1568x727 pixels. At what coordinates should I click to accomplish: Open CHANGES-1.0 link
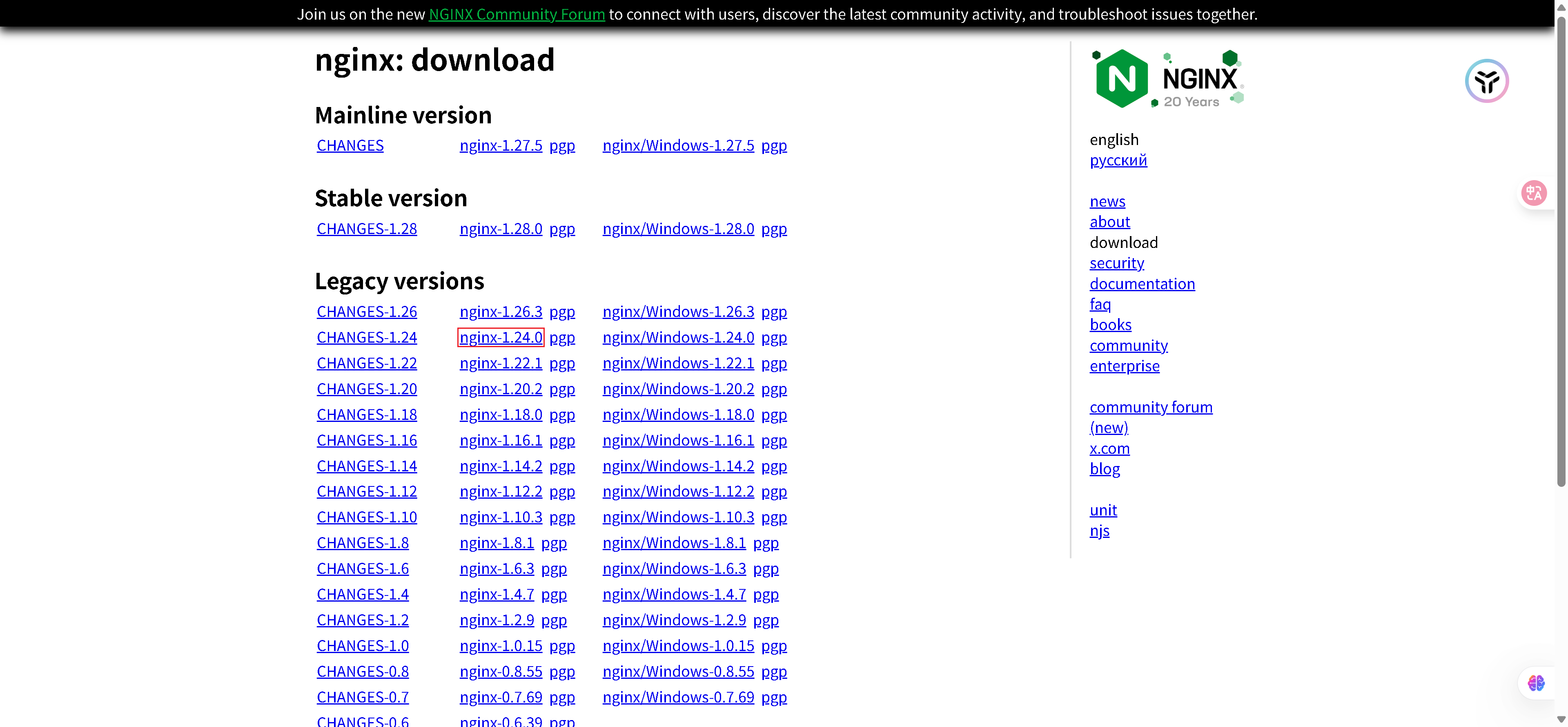pos(363,645)
